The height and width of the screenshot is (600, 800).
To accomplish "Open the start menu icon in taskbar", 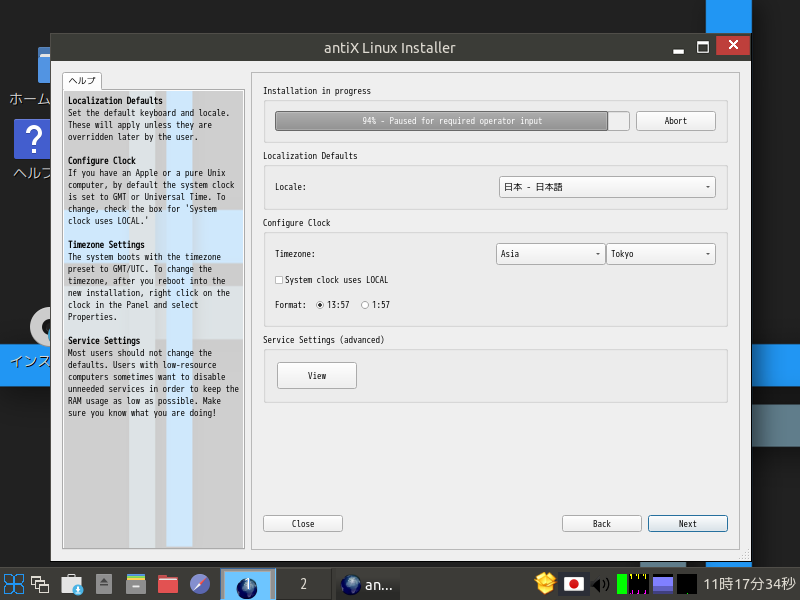I will pyautogui.click(x=14, y=584).
